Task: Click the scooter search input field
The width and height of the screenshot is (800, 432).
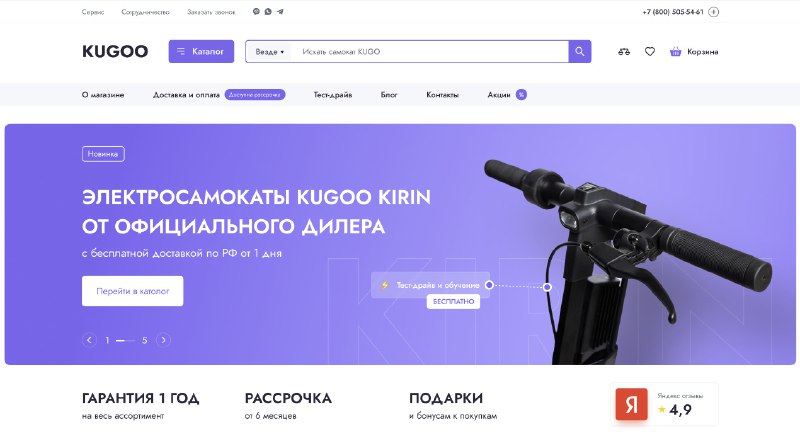Action: tap(430, 52)
